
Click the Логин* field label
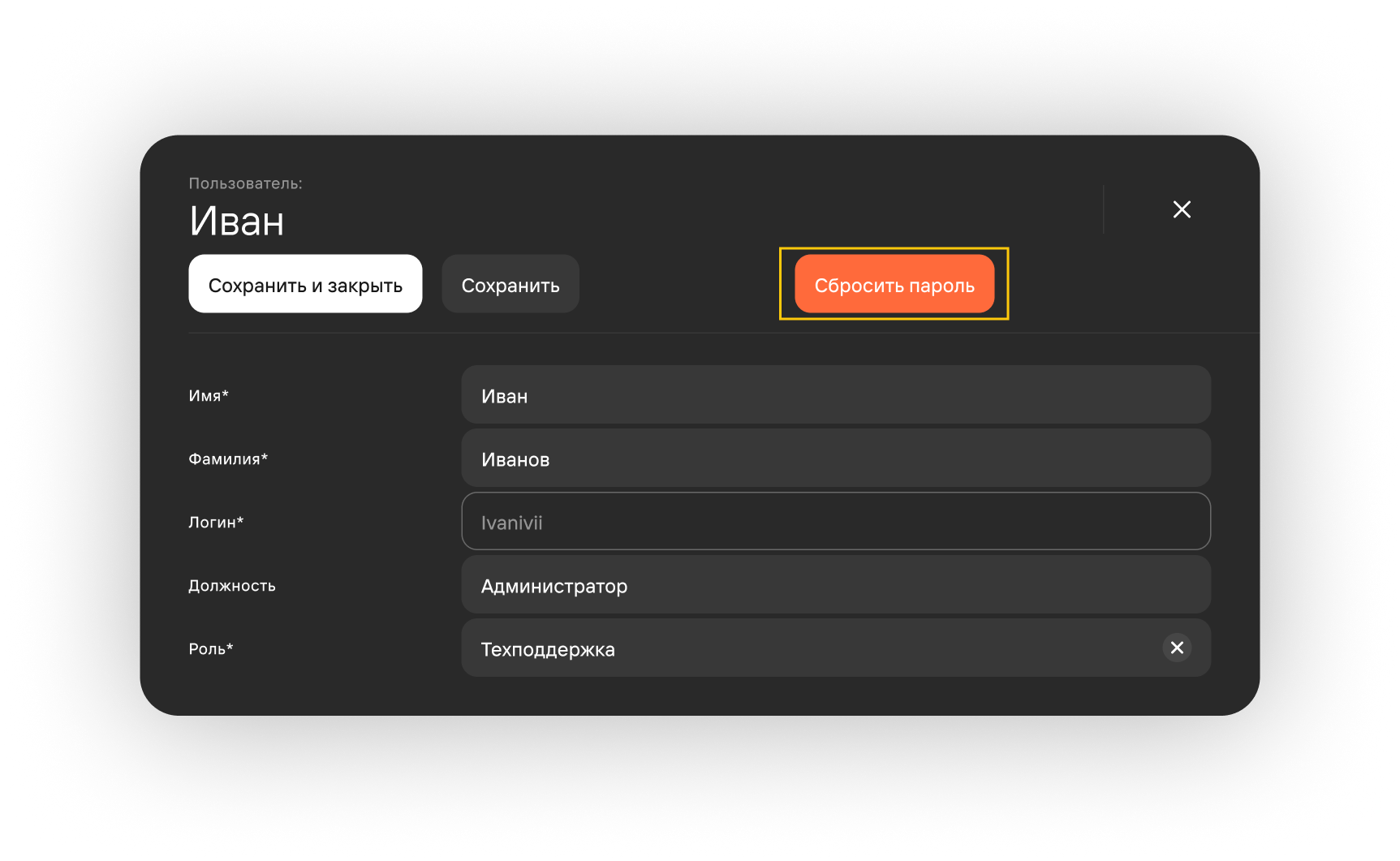click(216, 523)
